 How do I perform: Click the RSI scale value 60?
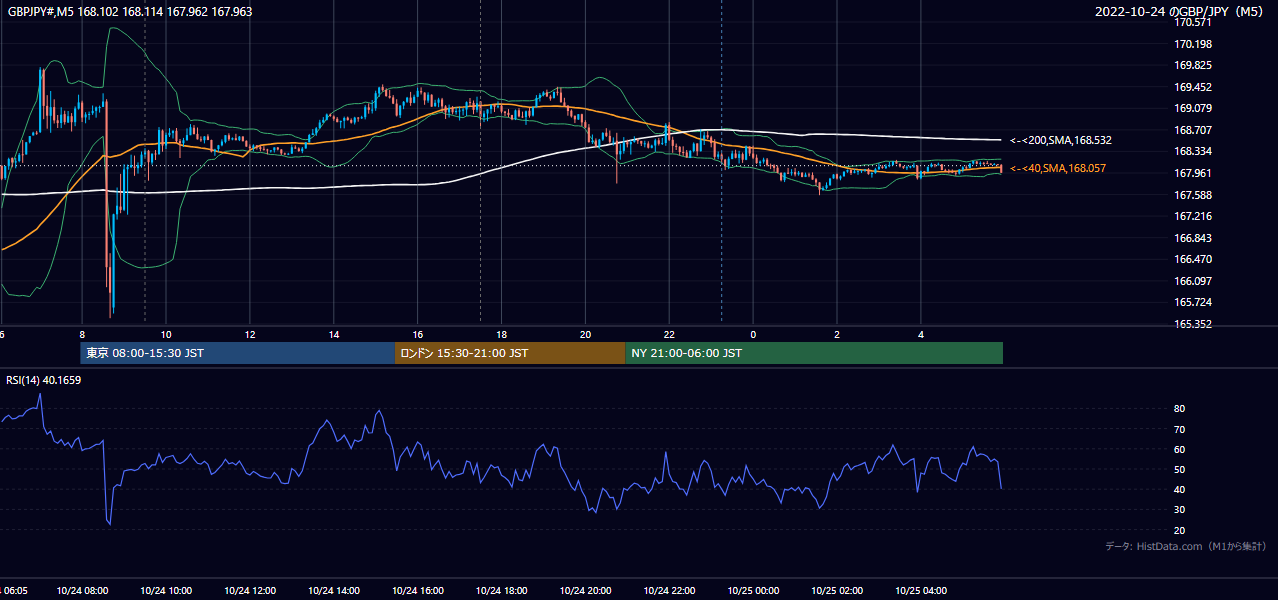click(1180, 449)
